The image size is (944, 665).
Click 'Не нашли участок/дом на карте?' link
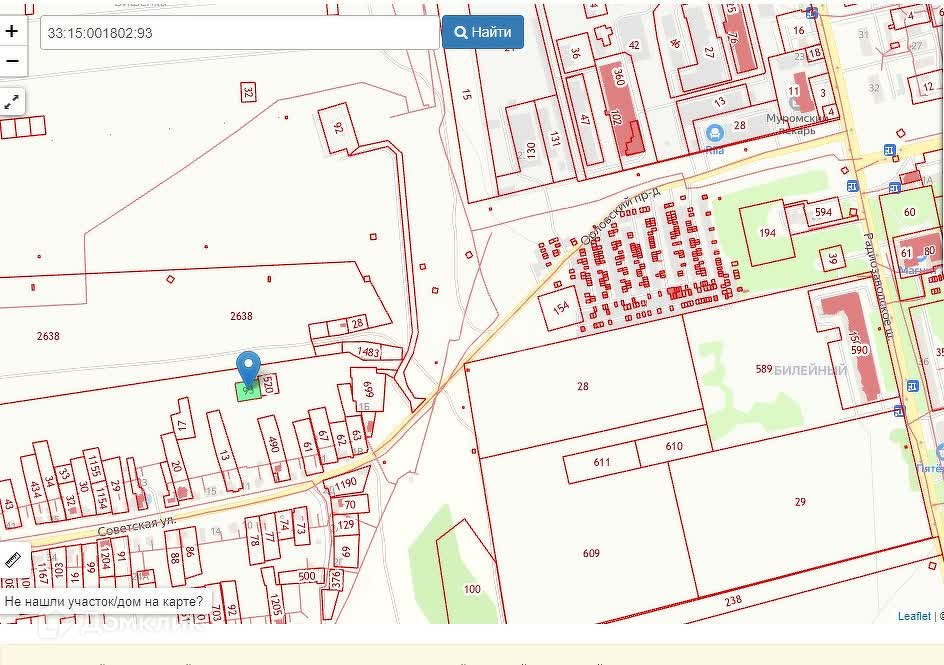click(x=104, y=601)
